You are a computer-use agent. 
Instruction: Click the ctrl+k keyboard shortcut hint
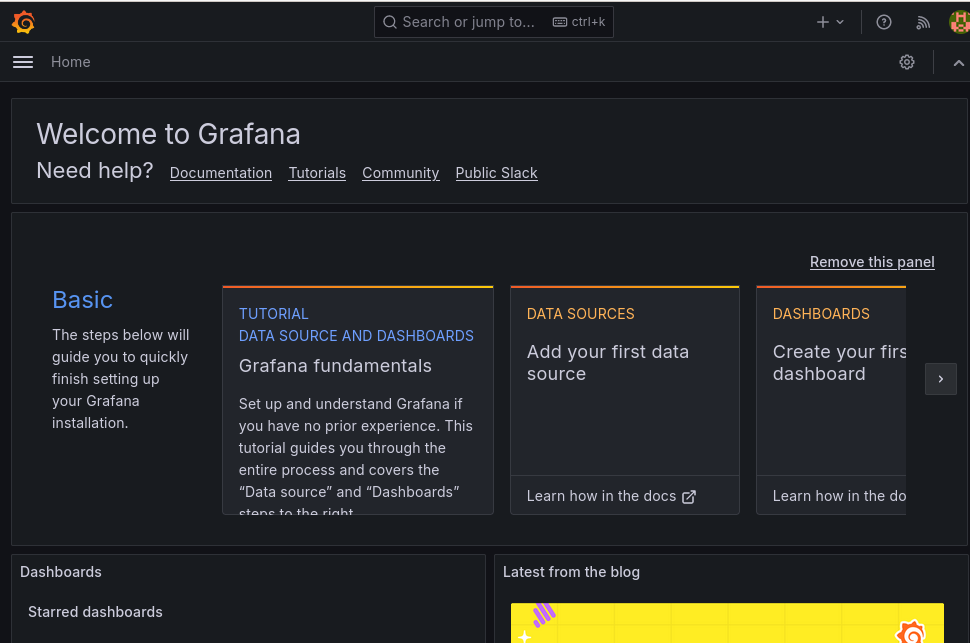point(579,22)
